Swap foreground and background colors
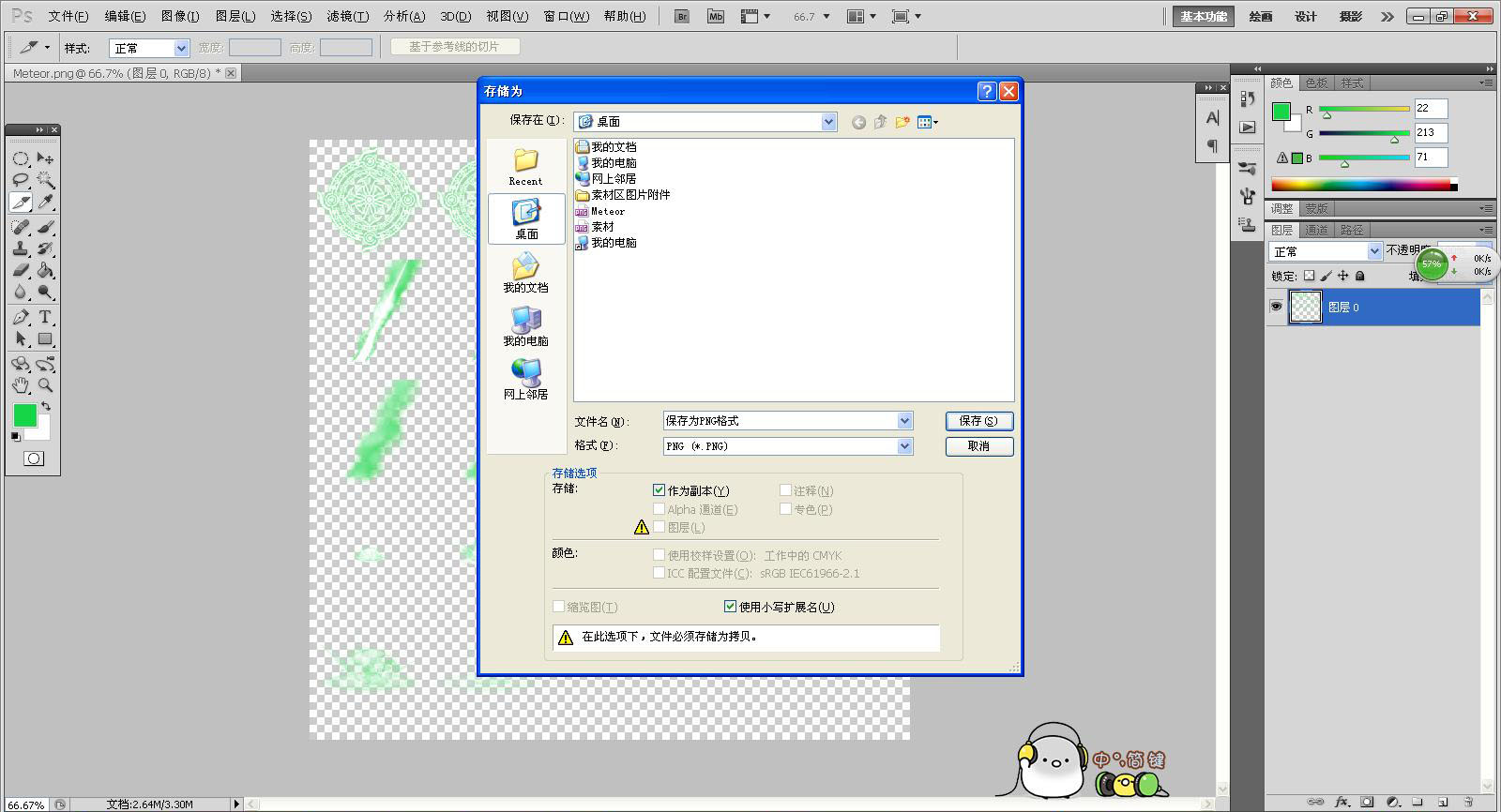This screenshot has width=1501, height=812. click(45, 407)
